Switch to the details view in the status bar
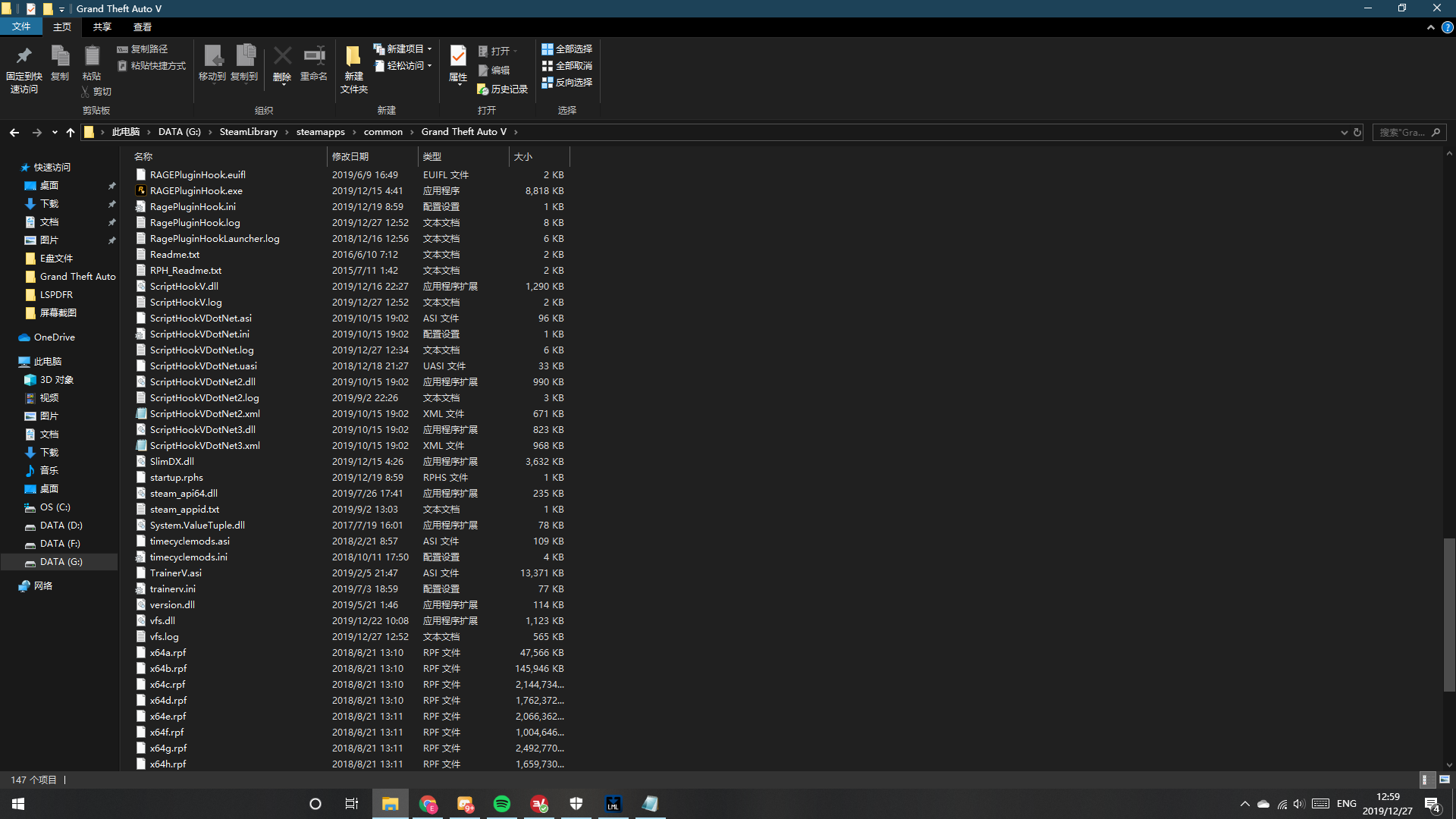The height and width of the screenshot is (819, 1456). [1426, 780]
